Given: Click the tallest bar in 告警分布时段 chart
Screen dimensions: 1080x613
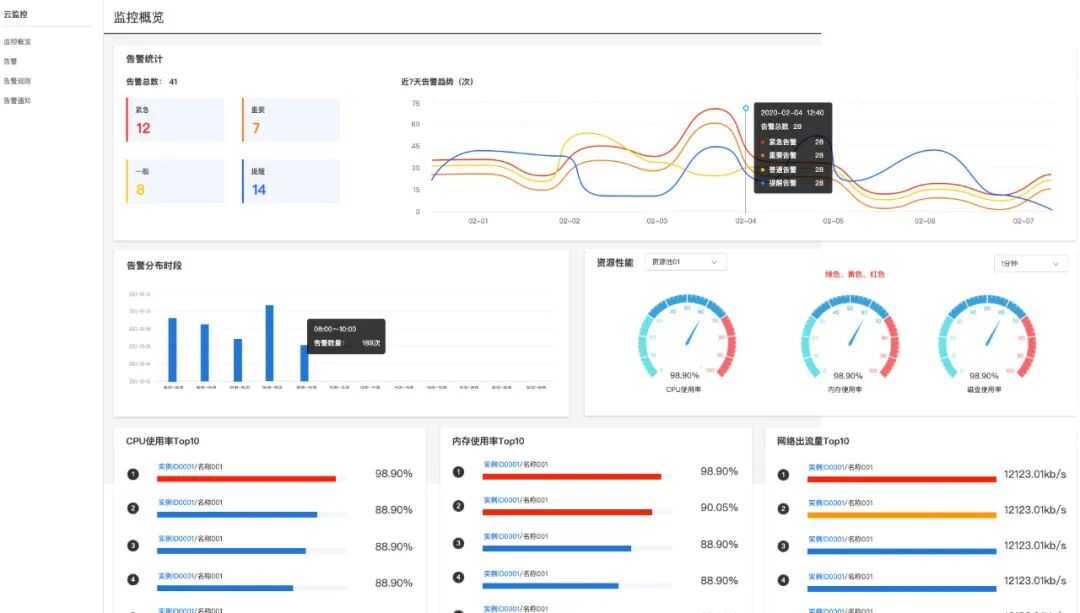Looking at the screenshot, I should tap(269, 343).
